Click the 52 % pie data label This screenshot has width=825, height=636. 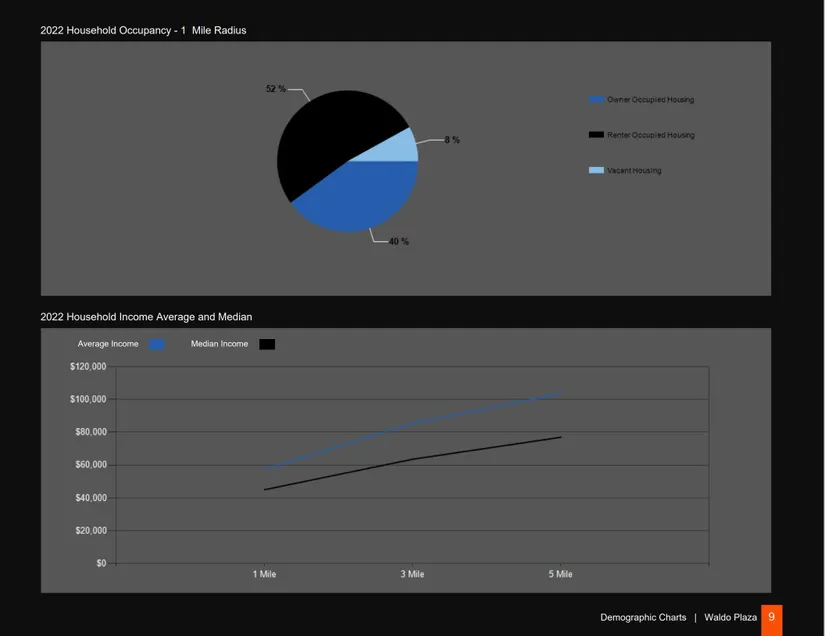275,89
